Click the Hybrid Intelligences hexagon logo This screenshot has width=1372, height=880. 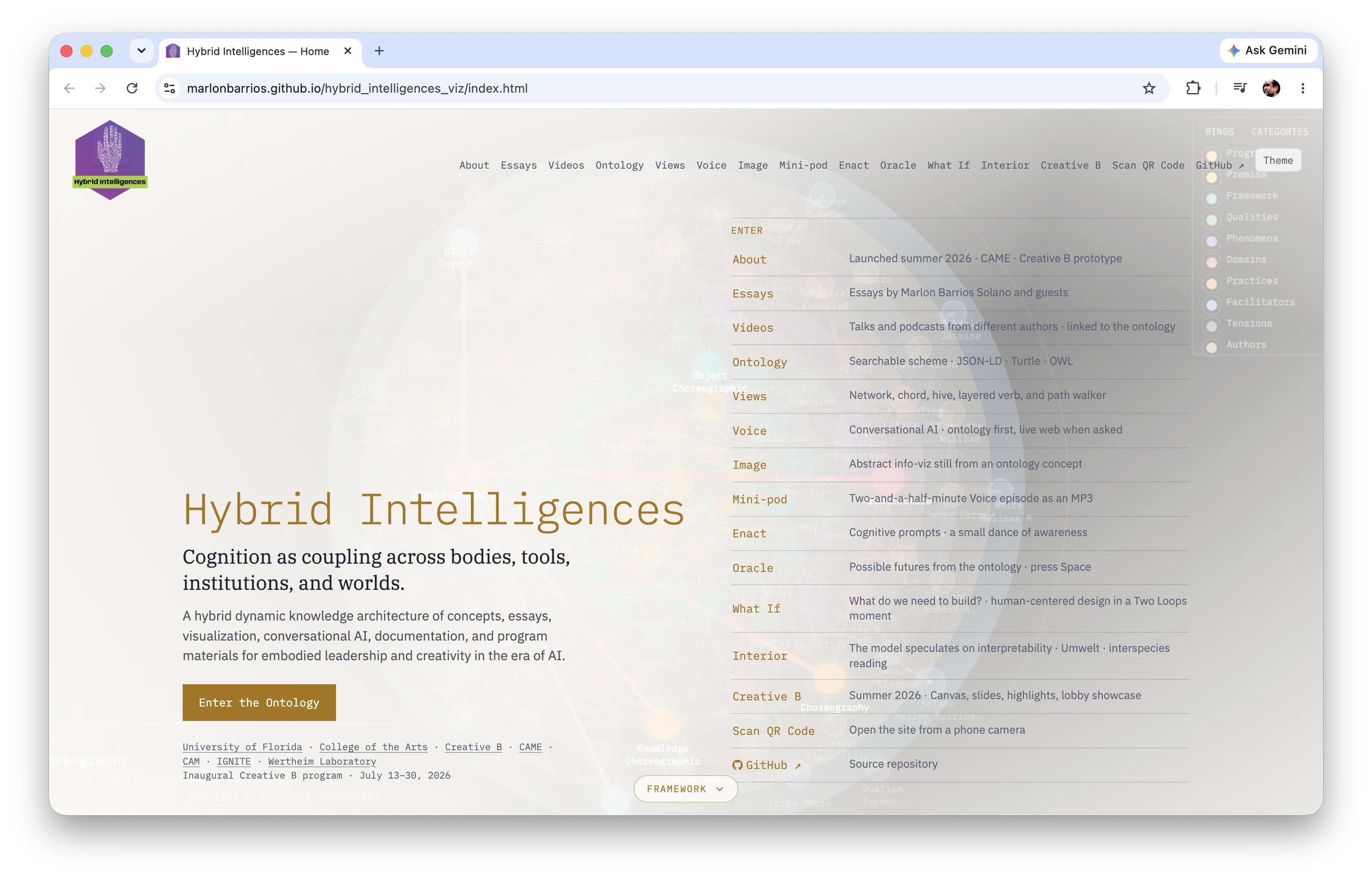point(110,160)
